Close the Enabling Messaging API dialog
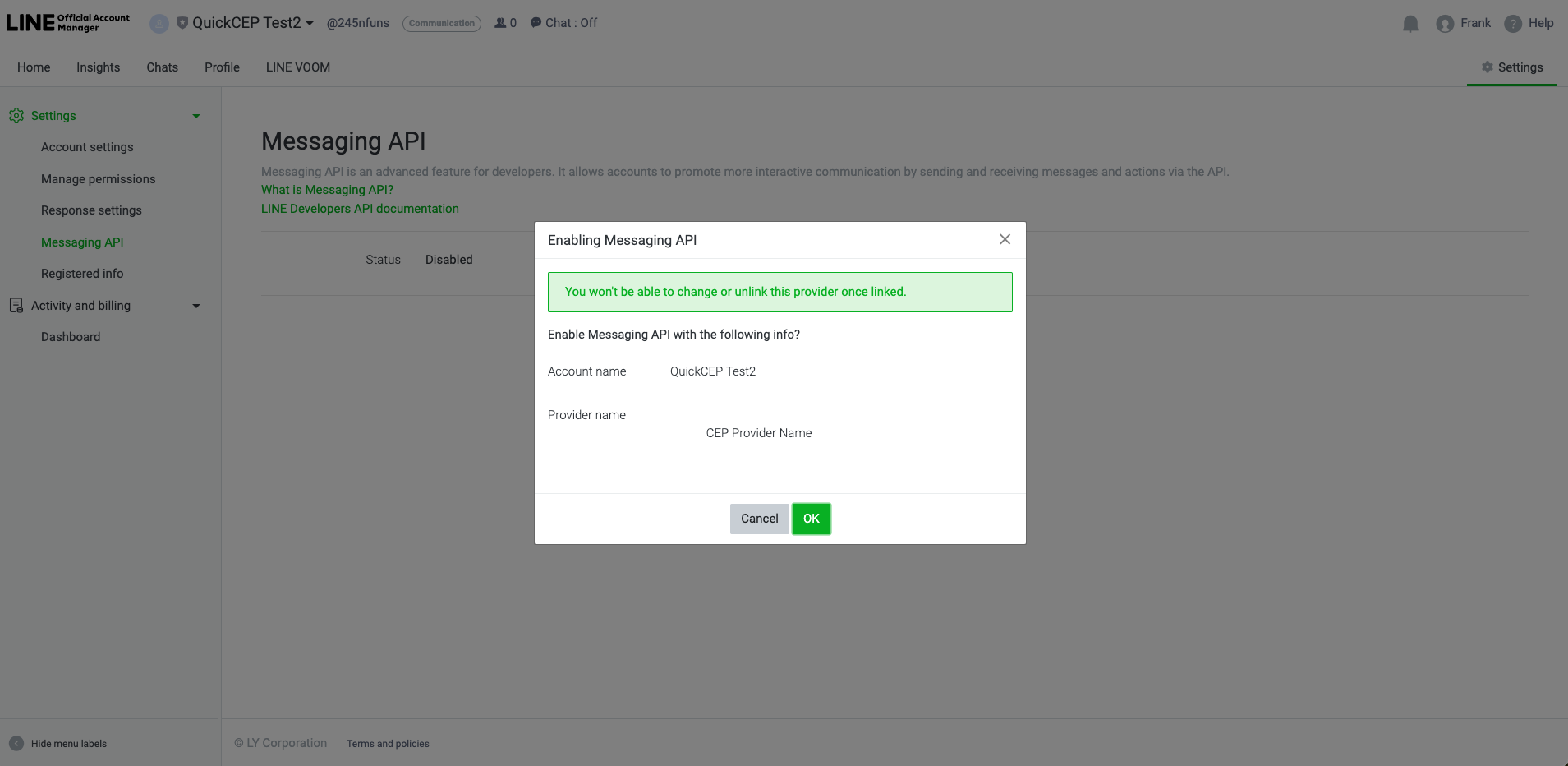This screenshot has height=766, width=1568. pyautogui.click(x=1005, y=239)
